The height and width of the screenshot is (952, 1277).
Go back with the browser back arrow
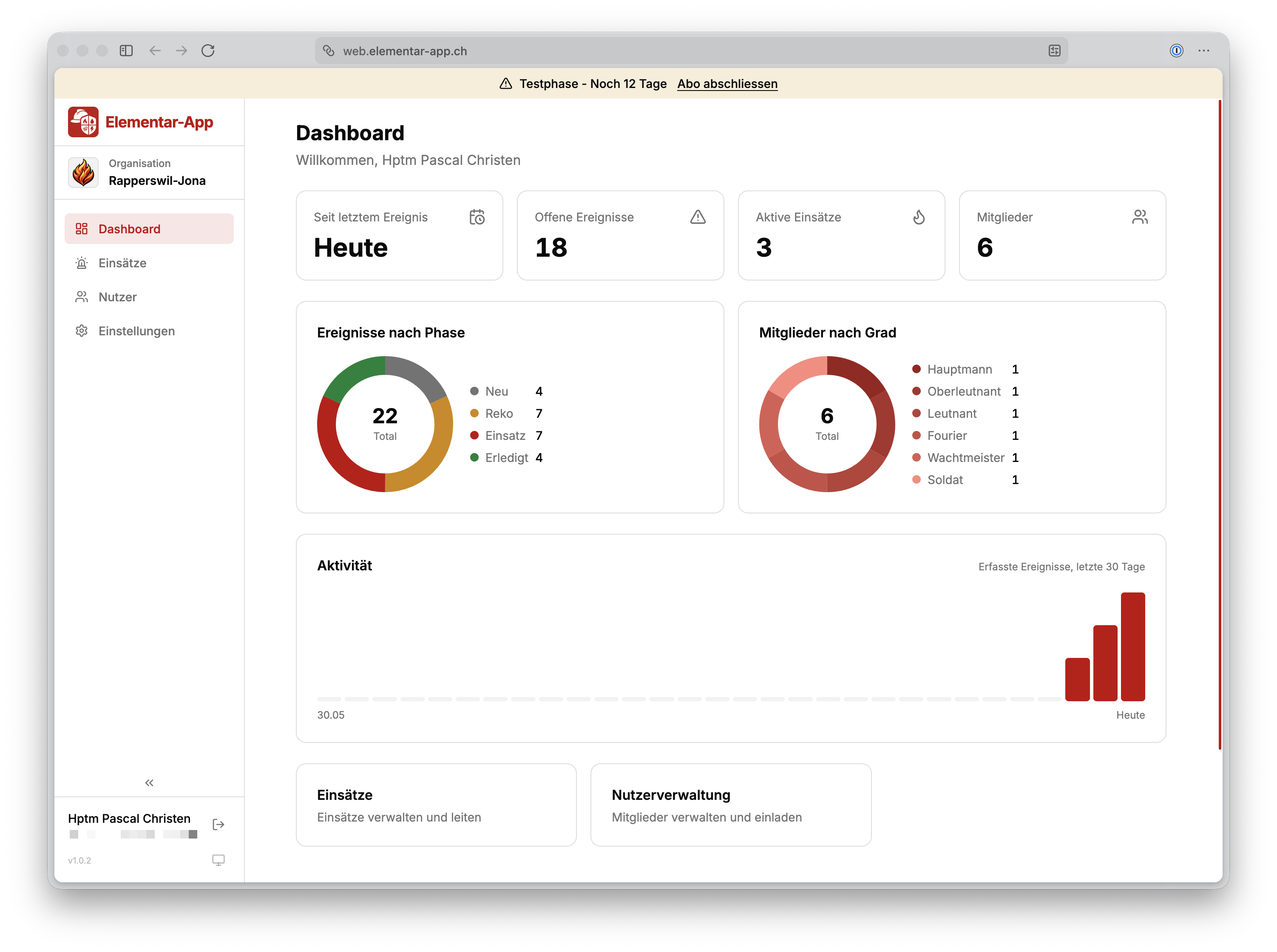pyautogui.click(x=155, y=51)
